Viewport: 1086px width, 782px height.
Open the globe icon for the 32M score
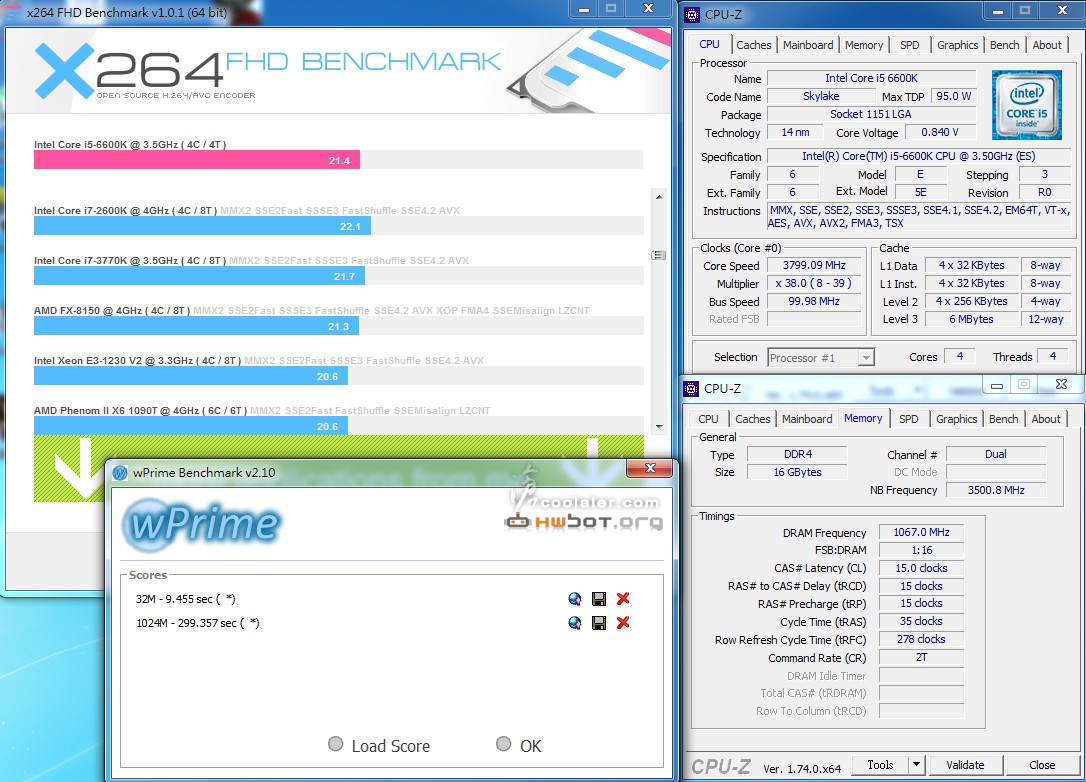574,599
